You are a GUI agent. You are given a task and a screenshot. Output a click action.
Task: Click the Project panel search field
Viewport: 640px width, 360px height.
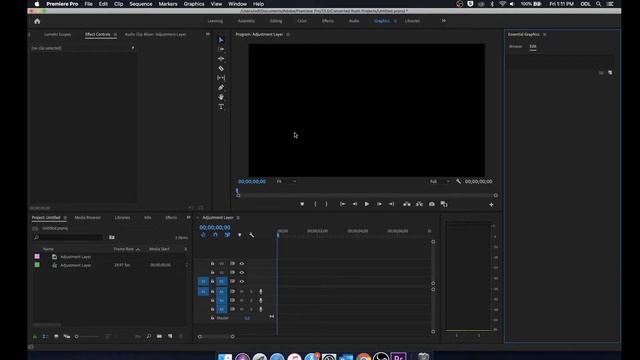pos(69,237)
